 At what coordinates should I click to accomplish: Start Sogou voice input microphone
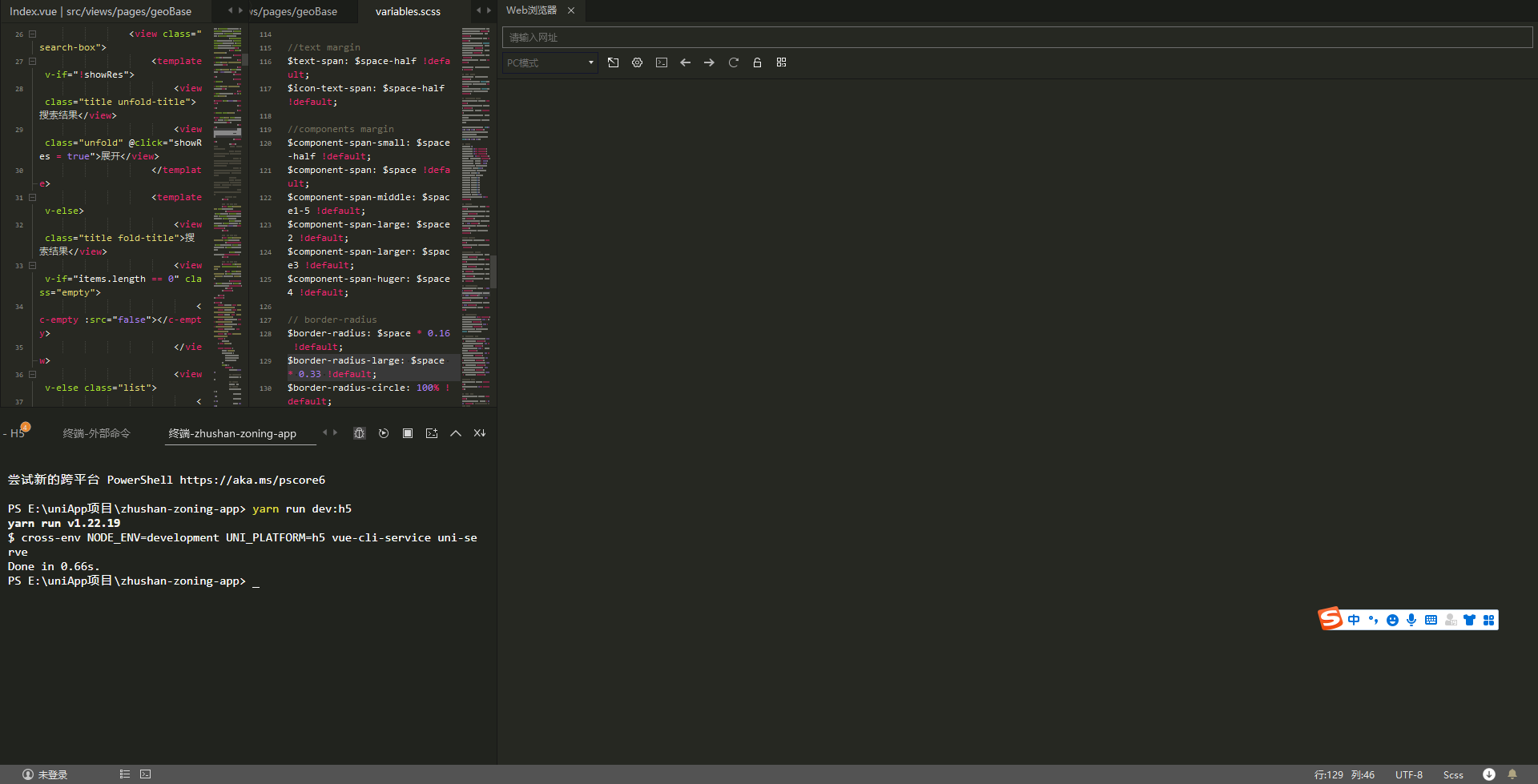point(1411,620)
